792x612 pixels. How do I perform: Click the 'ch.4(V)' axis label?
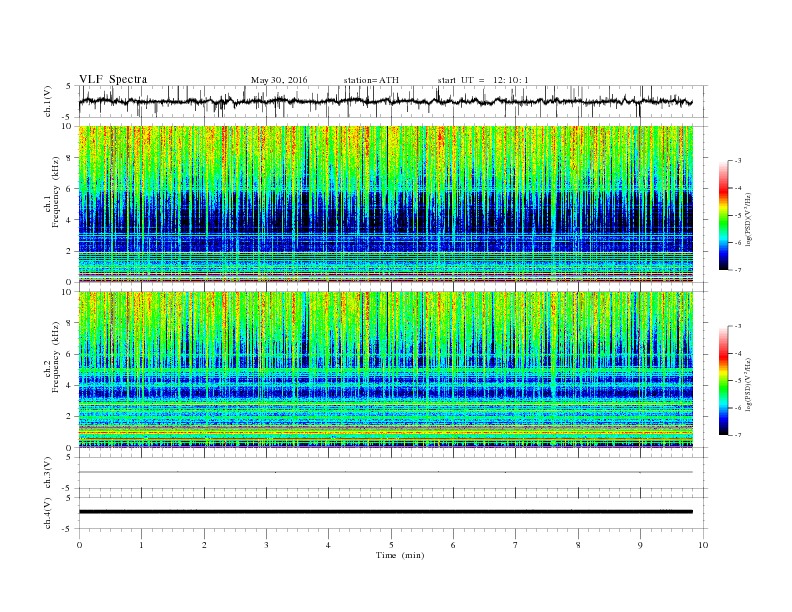(48, 513)
